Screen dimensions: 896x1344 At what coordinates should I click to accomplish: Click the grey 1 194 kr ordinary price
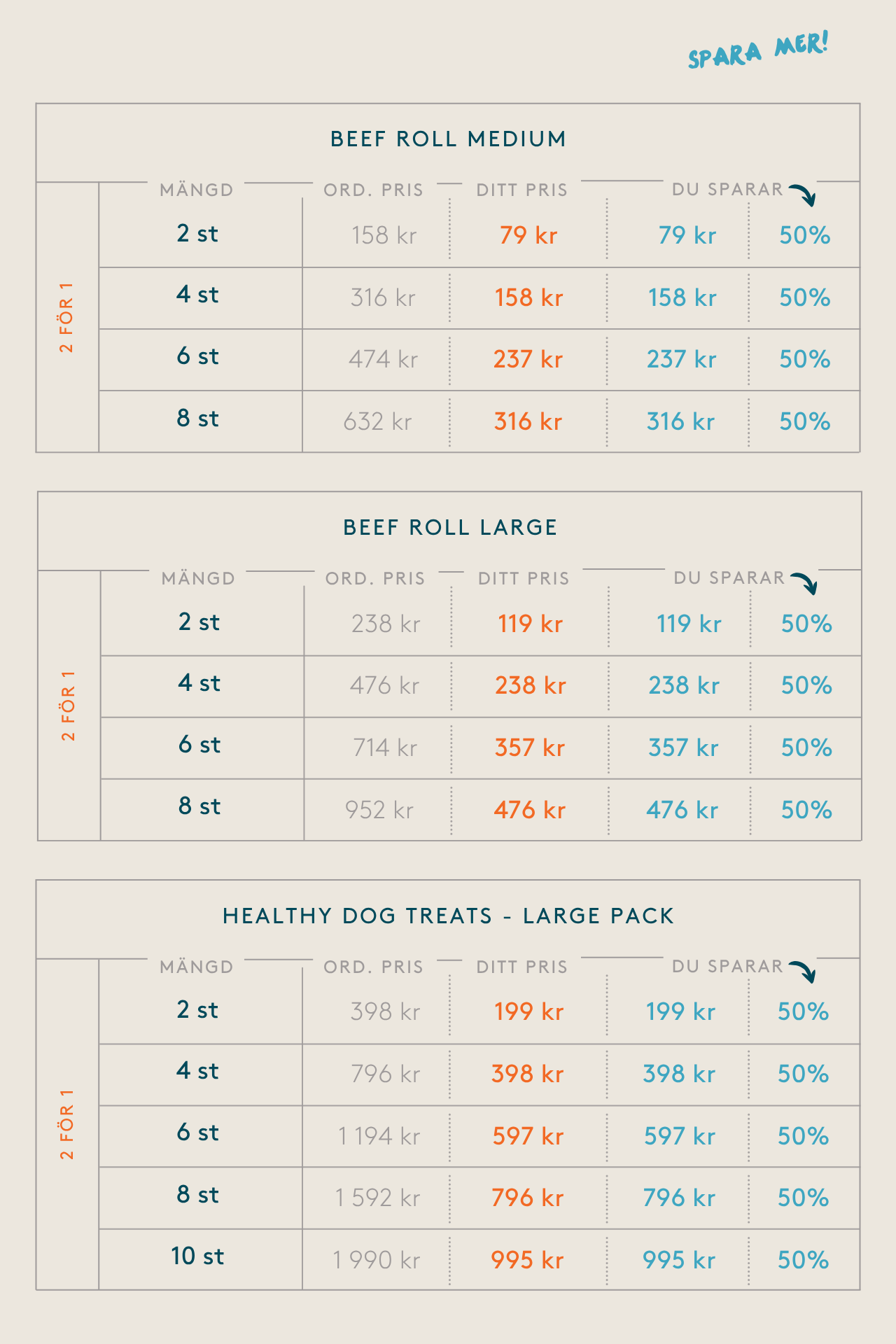[x=379, y=1136]
